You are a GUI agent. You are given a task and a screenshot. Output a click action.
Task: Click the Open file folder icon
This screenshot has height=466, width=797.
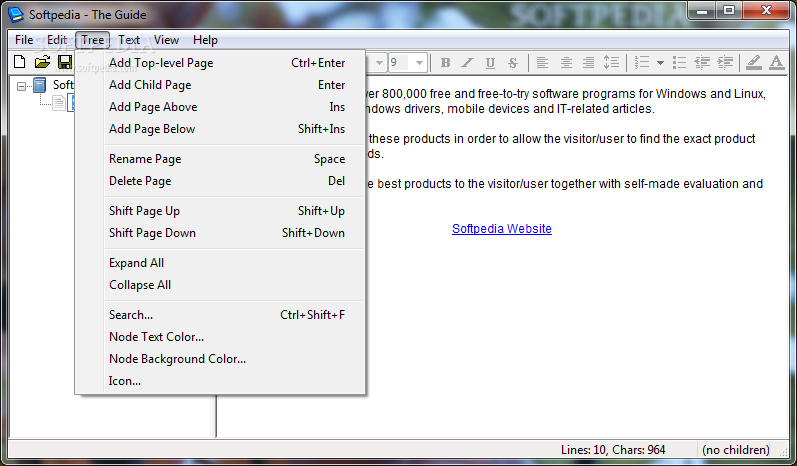click(42, 62)
